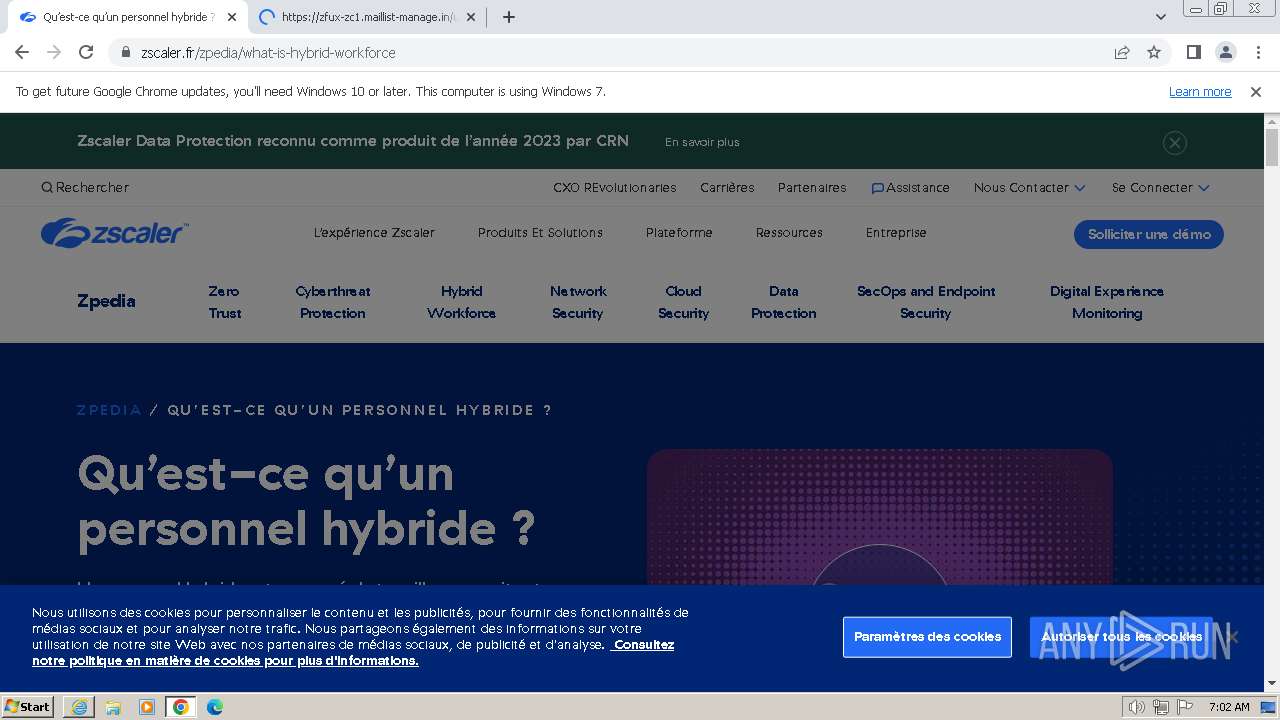Select Cloud Security category
This screenshot has width=1280, height=720.
pos(683,302)
